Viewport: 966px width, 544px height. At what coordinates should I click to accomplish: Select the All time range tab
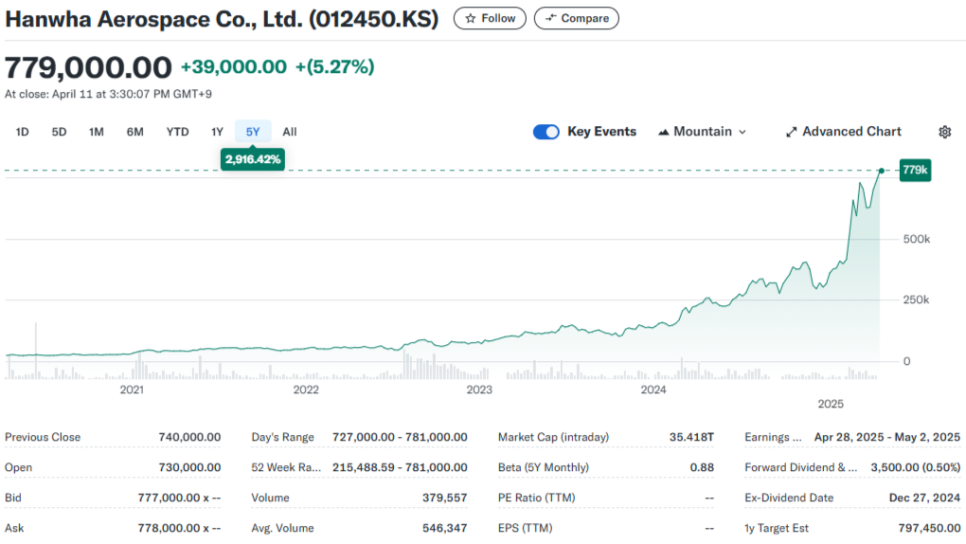290,132
